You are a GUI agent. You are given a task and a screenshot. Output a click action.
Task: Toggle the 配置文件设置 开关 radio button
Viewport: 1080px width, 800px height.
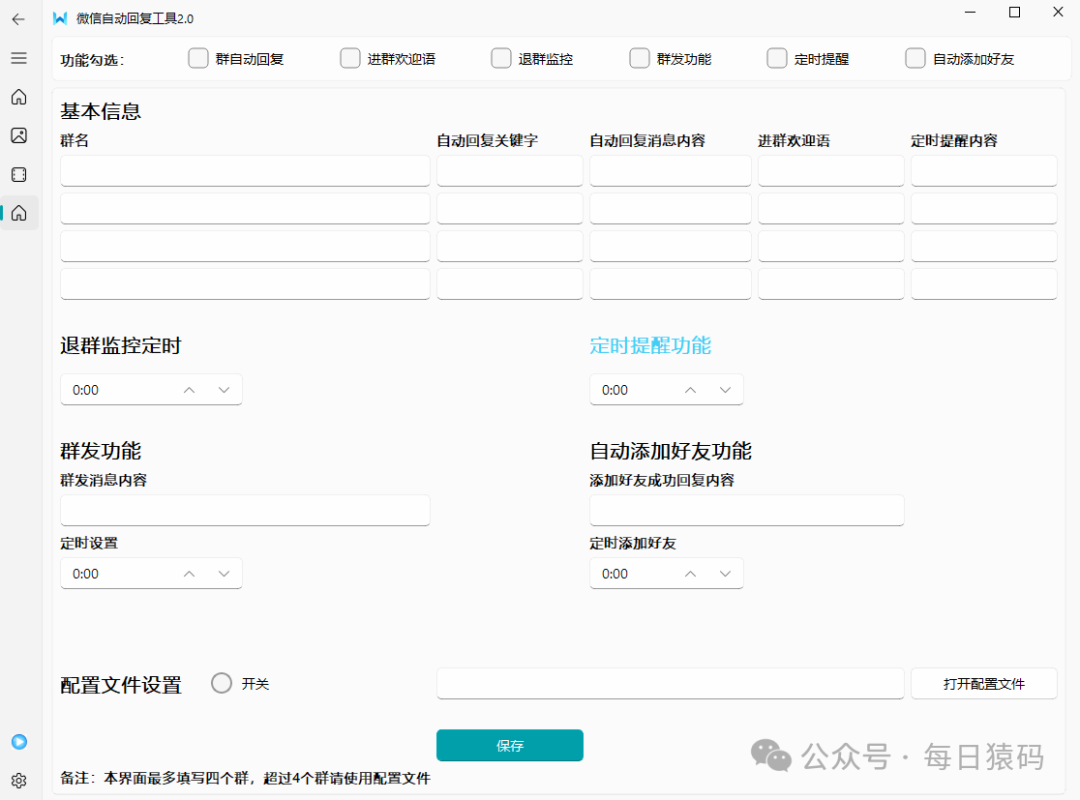(221, 683)
